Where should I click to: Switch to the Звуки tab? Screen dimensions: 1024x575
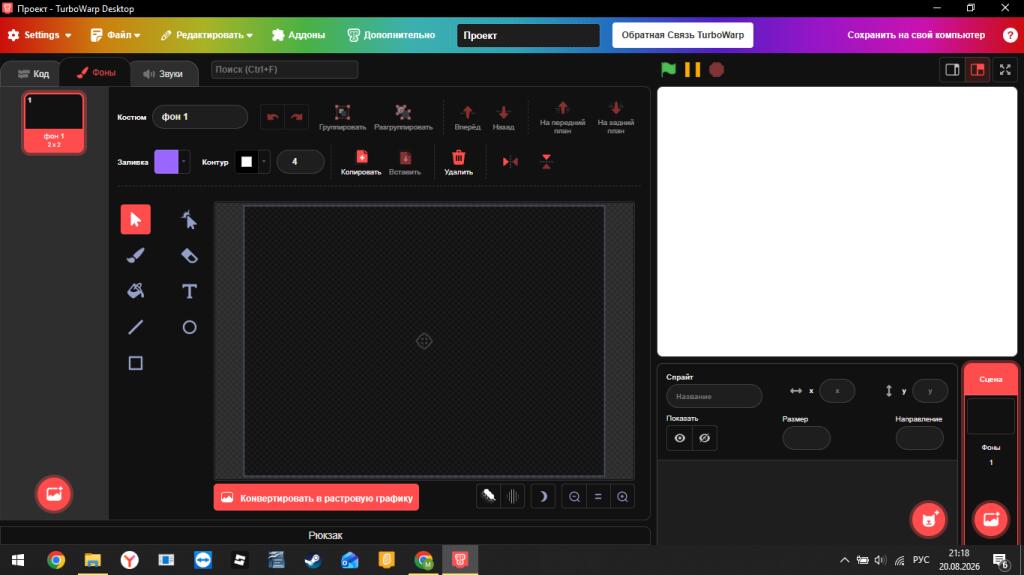click(x=163, y=73)
